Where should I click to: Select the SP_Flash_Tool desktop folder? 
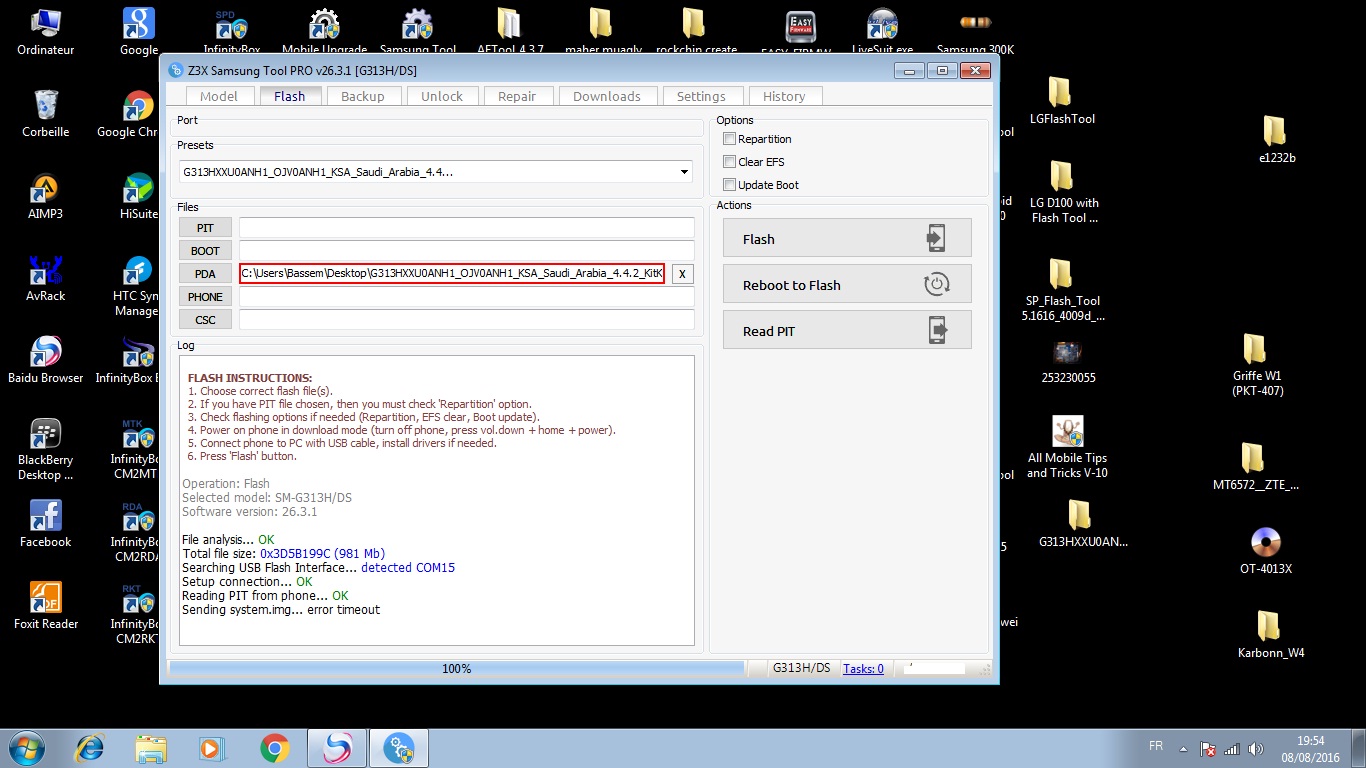pyautogui.click(x=1063, y=290)
